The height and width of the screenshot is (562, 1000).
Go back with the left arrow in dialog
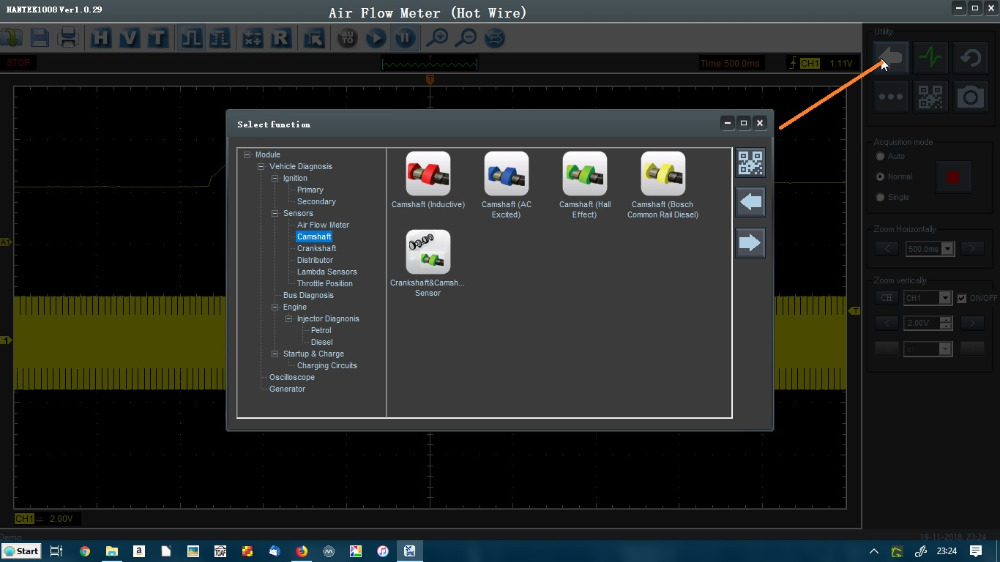[x=751, y=202]
